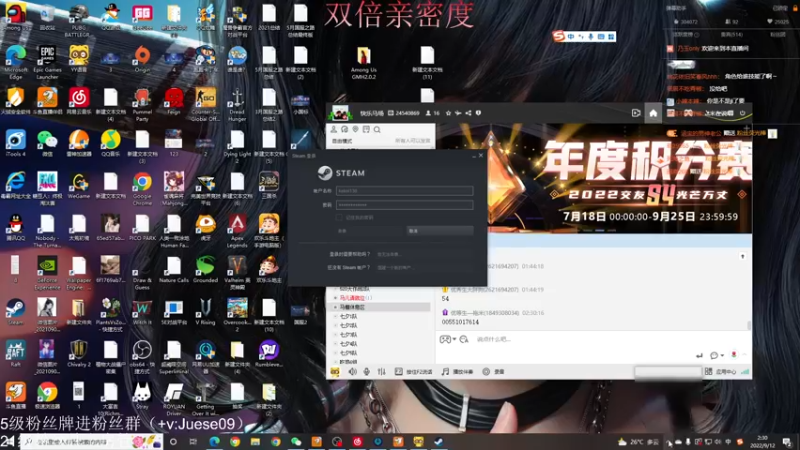Launch WeGame from the desktop
This screenshot has height=450, width=800.
[x=79, y=186]
